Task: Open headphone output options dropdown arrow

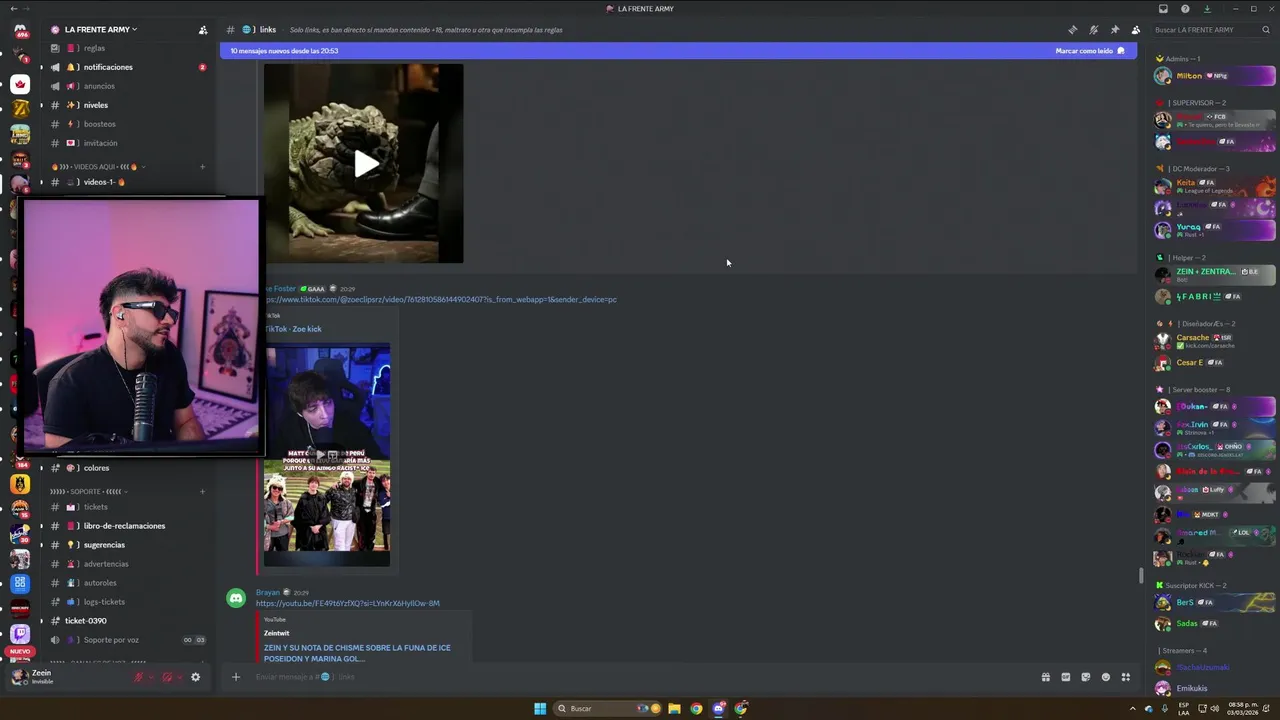Action: [179, 677]
